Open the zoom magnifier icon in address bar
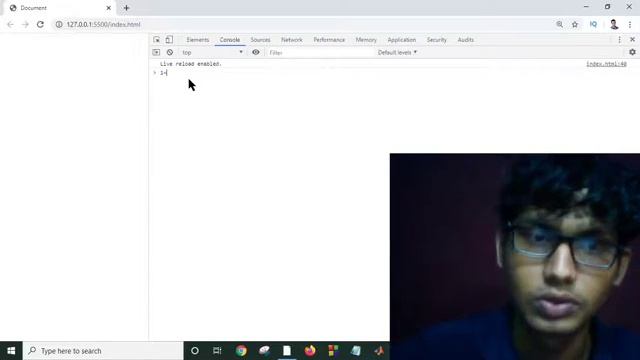The height and width of the screenshot is (360, 640). pyautogui.click(x=560, y=24)
